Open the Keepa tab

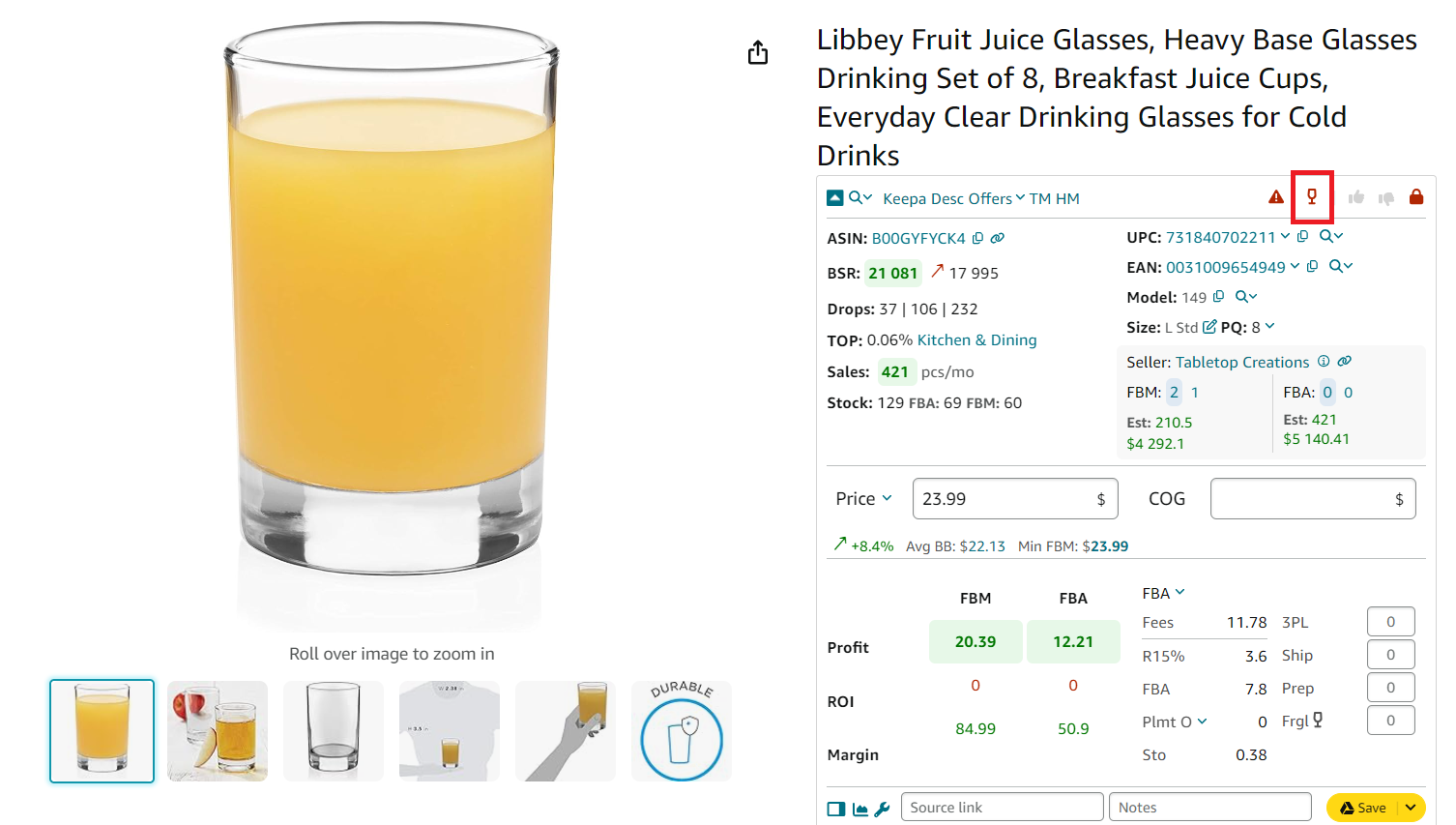click(904, 198)
